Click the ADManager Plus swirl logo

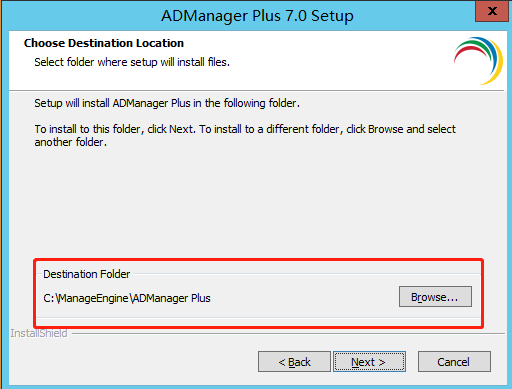(478, 61)
